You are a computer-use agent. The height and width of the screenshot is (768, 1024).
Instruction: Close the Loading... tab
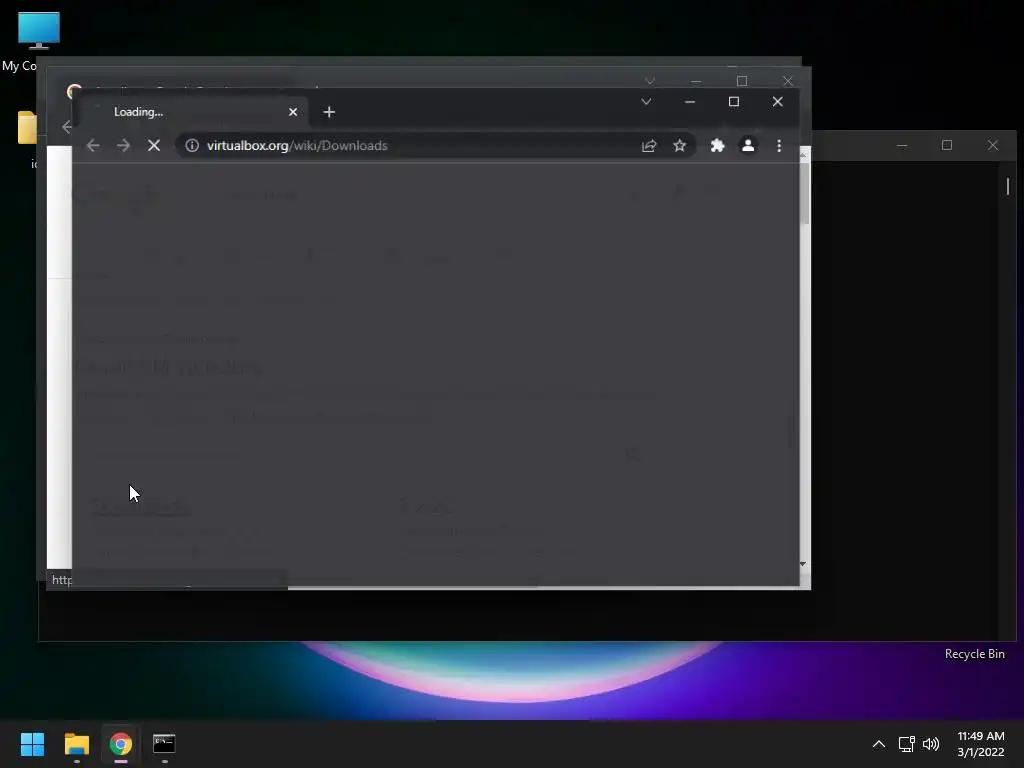click(x=293, y=112)
